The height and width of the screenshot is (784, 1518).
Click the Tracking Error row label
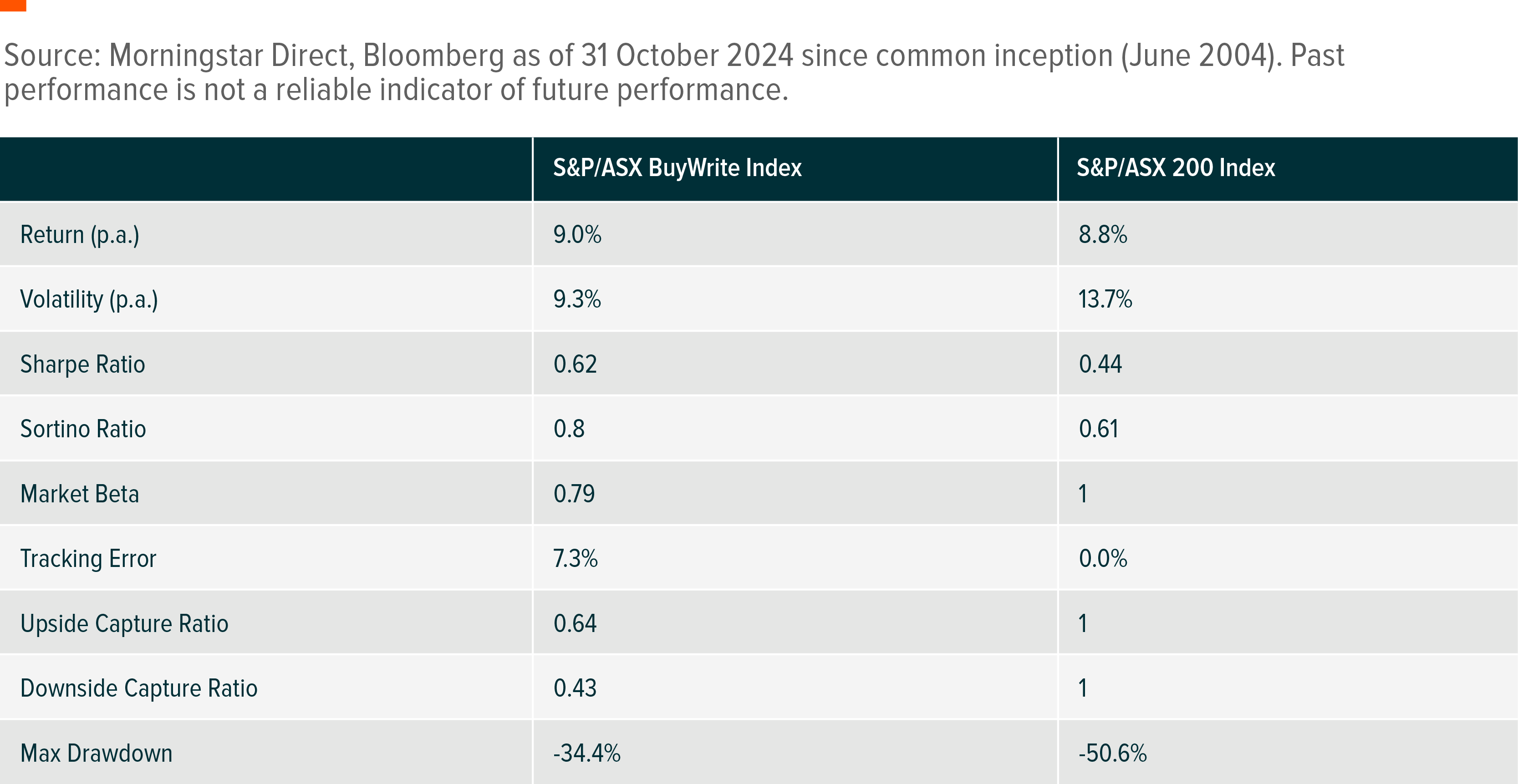coord(88,558)
